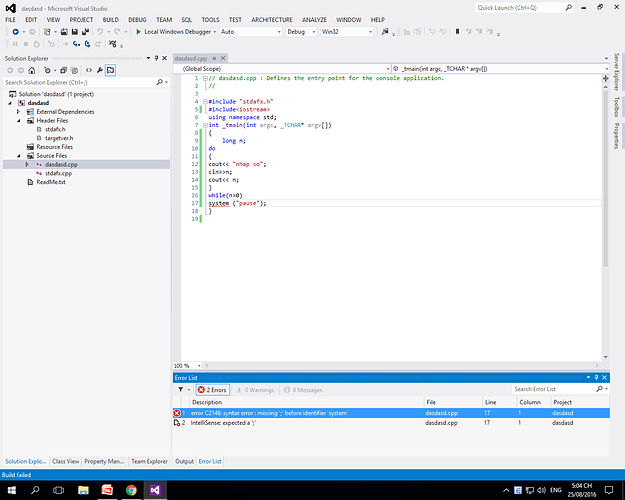
Task: Open the _tmain member dropdown
Action: click(x=607, y=69)
